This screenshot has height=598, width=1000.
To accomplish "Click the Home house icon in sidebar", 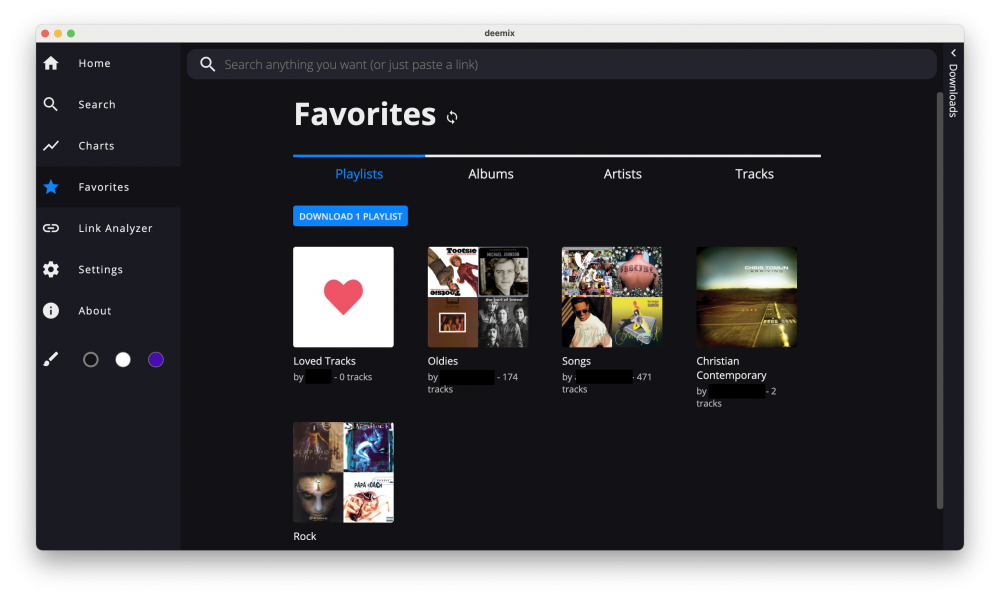I will tap(51, 63).
